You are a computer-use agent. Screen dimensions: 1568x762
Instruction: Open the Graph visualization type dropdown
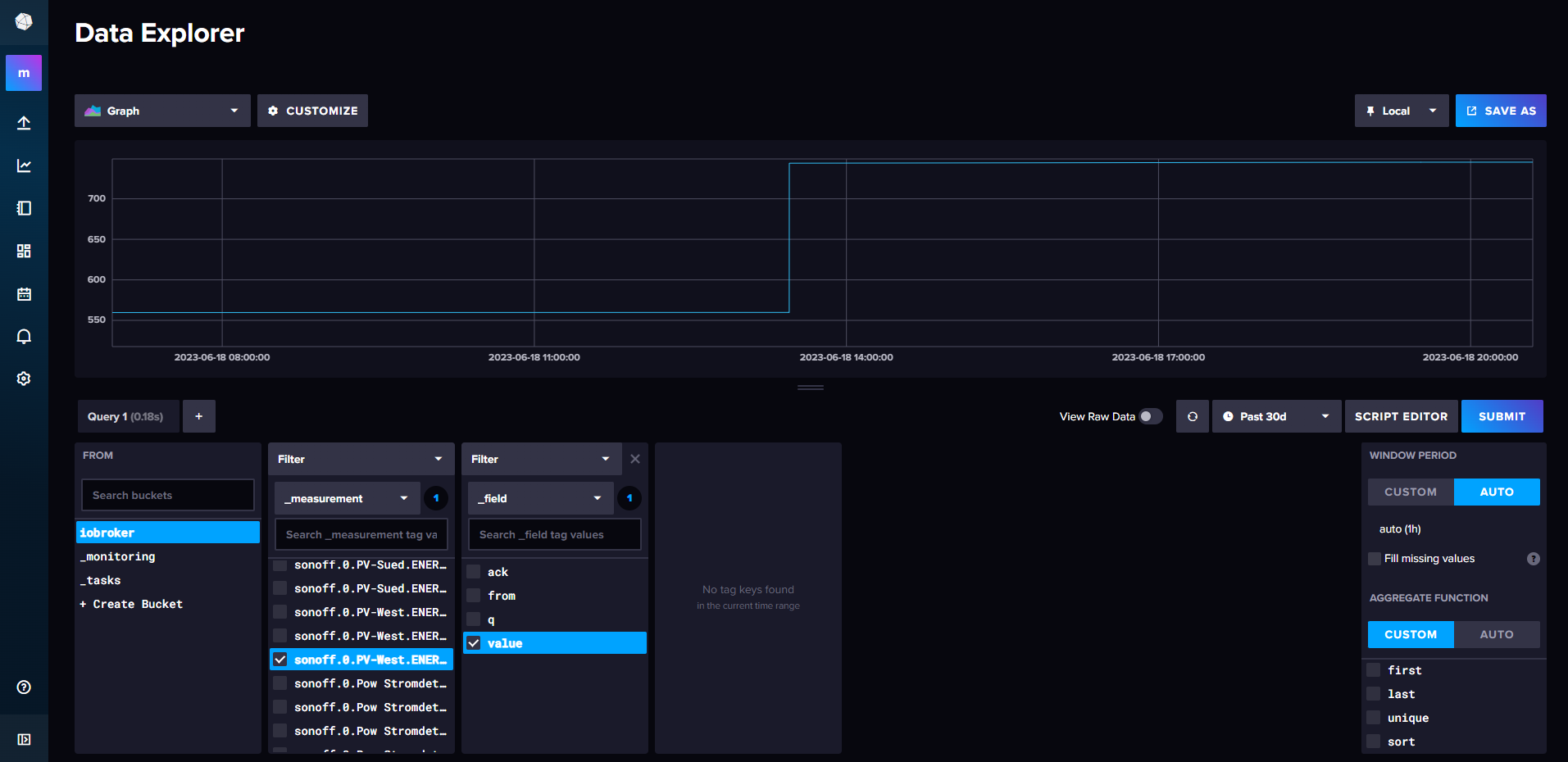click(162, 111)
